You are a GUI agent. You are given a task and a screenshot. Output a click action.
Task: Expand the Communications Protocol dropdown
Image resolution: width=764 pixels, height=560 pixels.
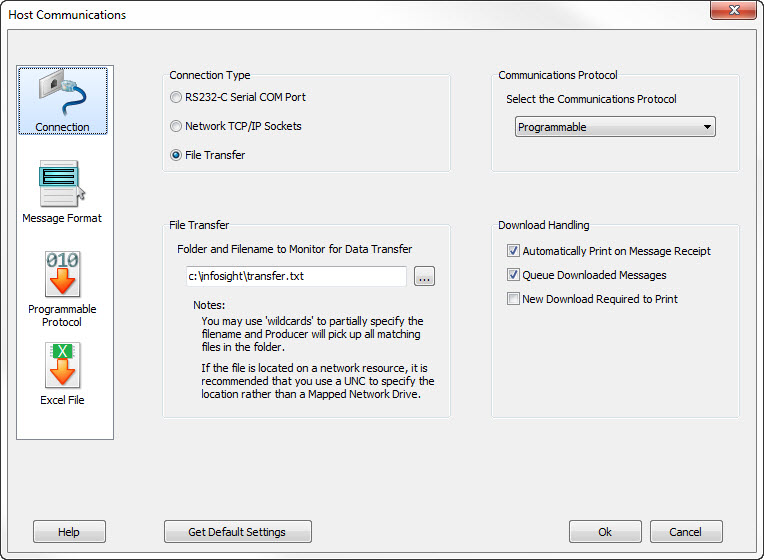pos(615,127)
